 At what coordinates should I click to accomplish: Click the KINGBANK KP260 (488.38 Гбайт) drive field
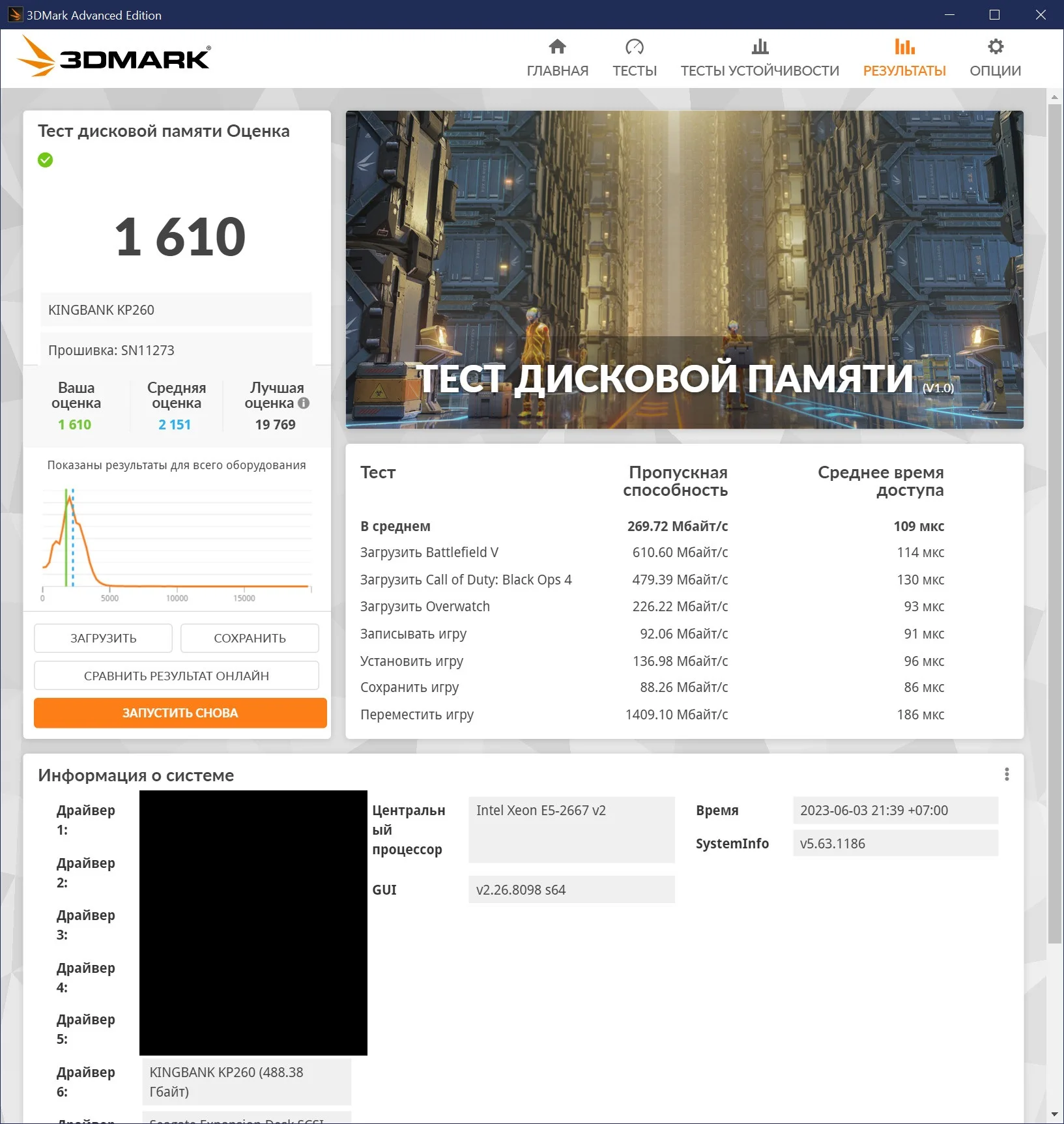[247, 1082]
